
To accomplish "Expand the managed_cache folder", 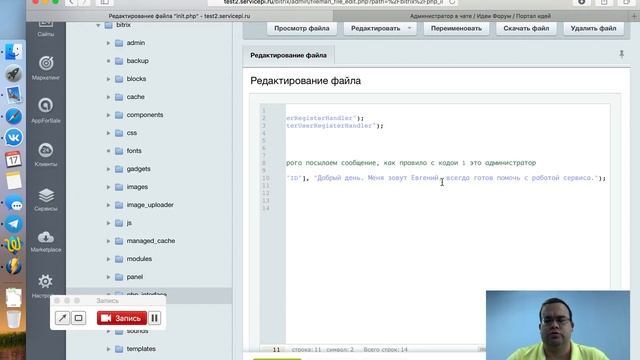I will pyautogui.click(x=108, y=241).
